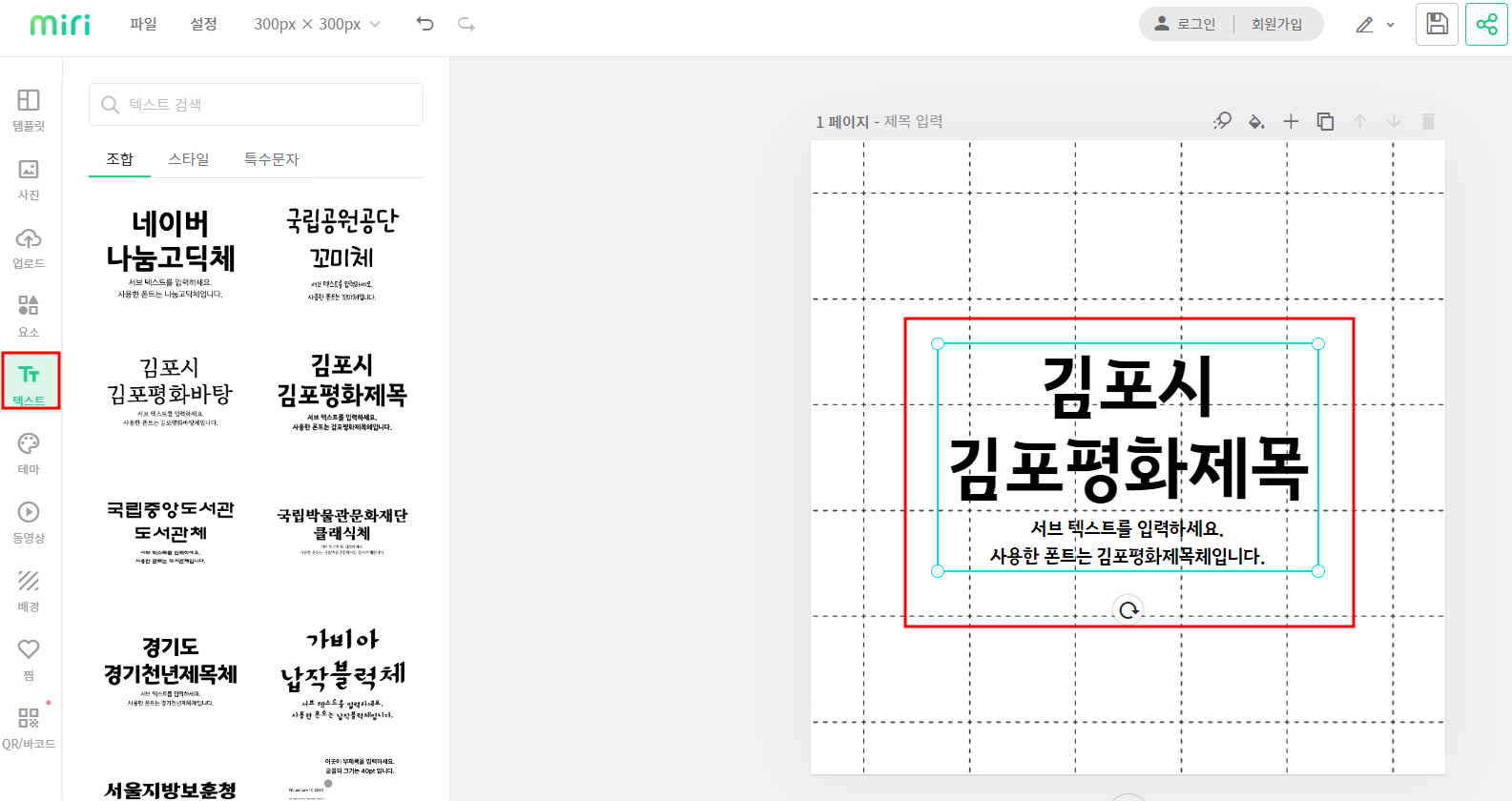Image resolution: width=1512 pixels, height=801 pixels.
Task: Click the 김포시 heading on canvas
Action: [1128, 386]
